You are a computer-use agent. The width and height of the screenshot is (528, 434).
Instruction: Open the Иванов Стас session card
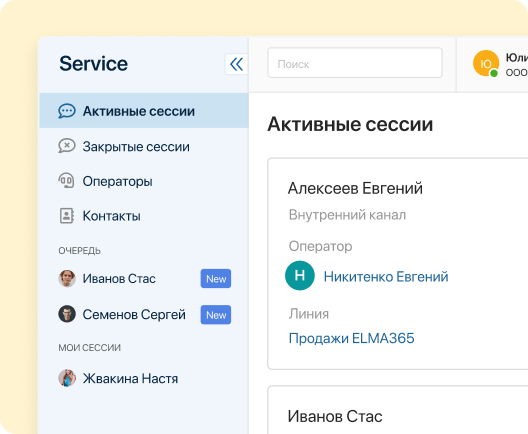pyautogui.click(x=398, y=410)
